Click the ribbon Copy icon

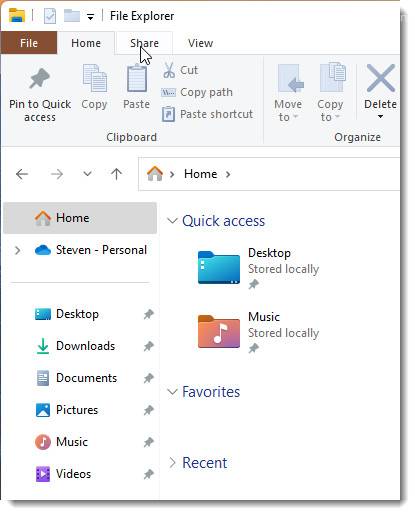[x=95, y=78]
